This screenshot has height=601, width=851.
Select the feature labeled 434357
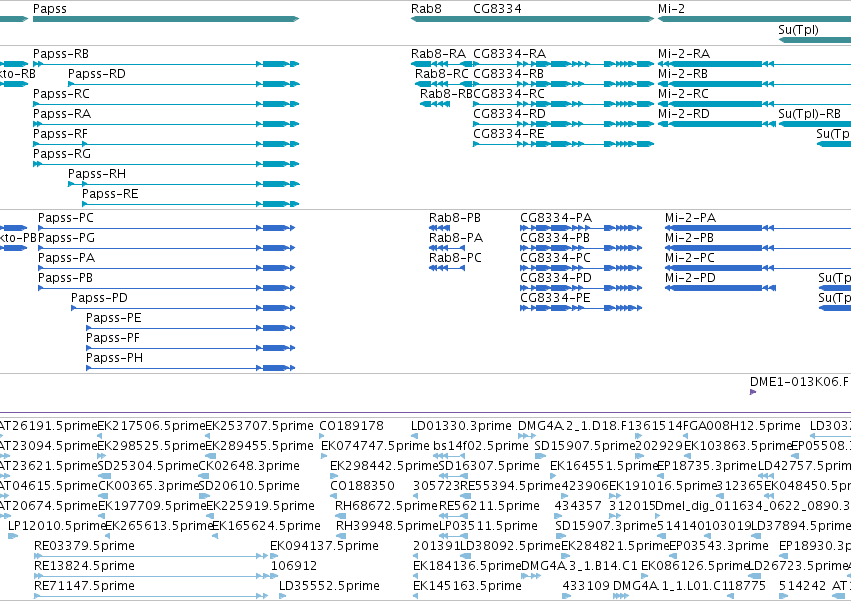577,506
